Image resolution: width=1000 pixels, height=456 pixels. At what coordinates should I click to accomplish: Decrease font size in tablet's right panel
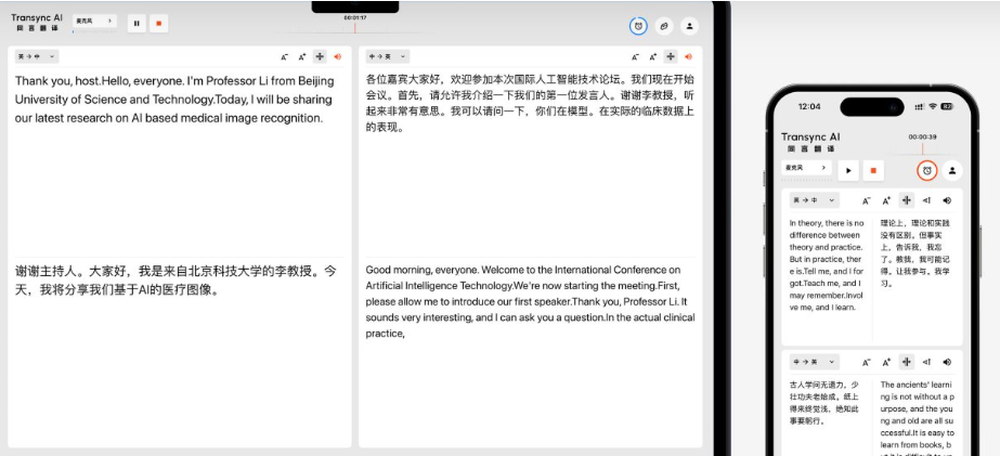tap(635, 57)
